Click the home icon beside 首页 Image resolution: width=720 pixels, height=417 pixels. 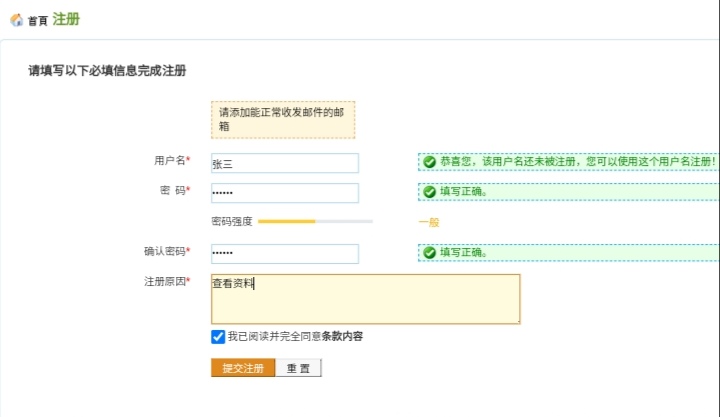[x=16, y=20]
